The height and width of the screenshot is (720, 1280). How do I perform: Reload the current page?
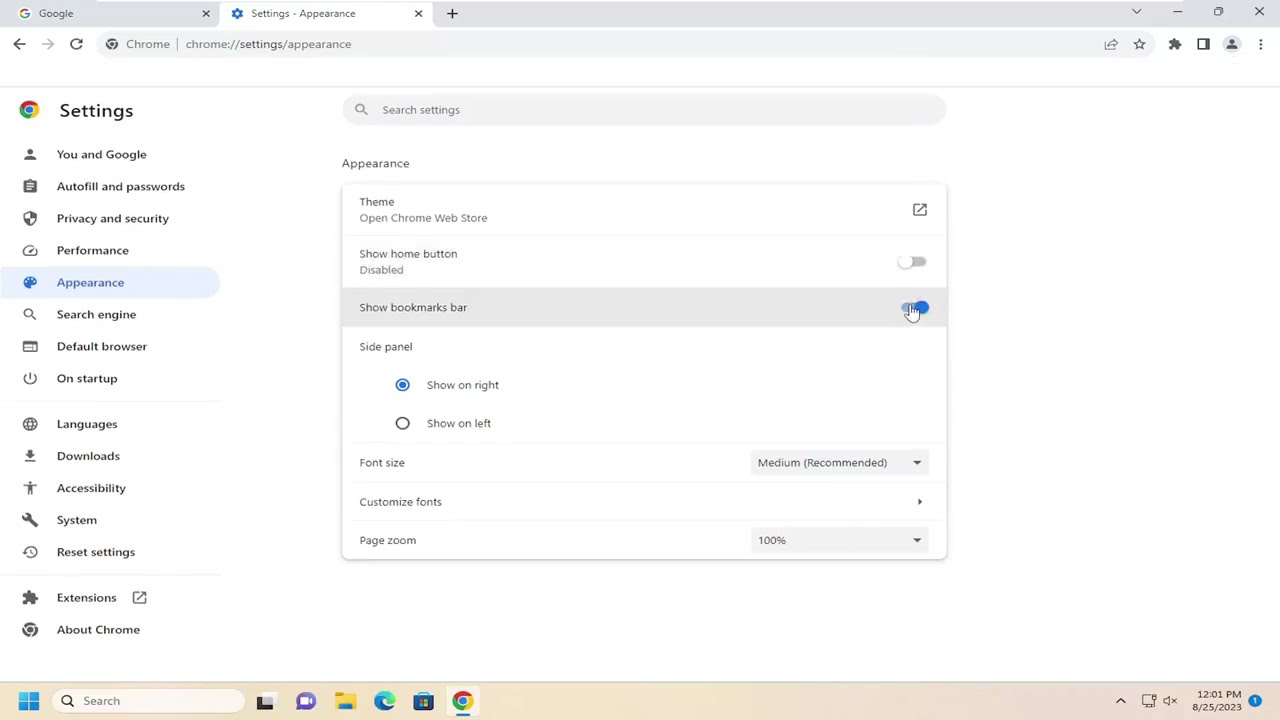coord(76,44)
